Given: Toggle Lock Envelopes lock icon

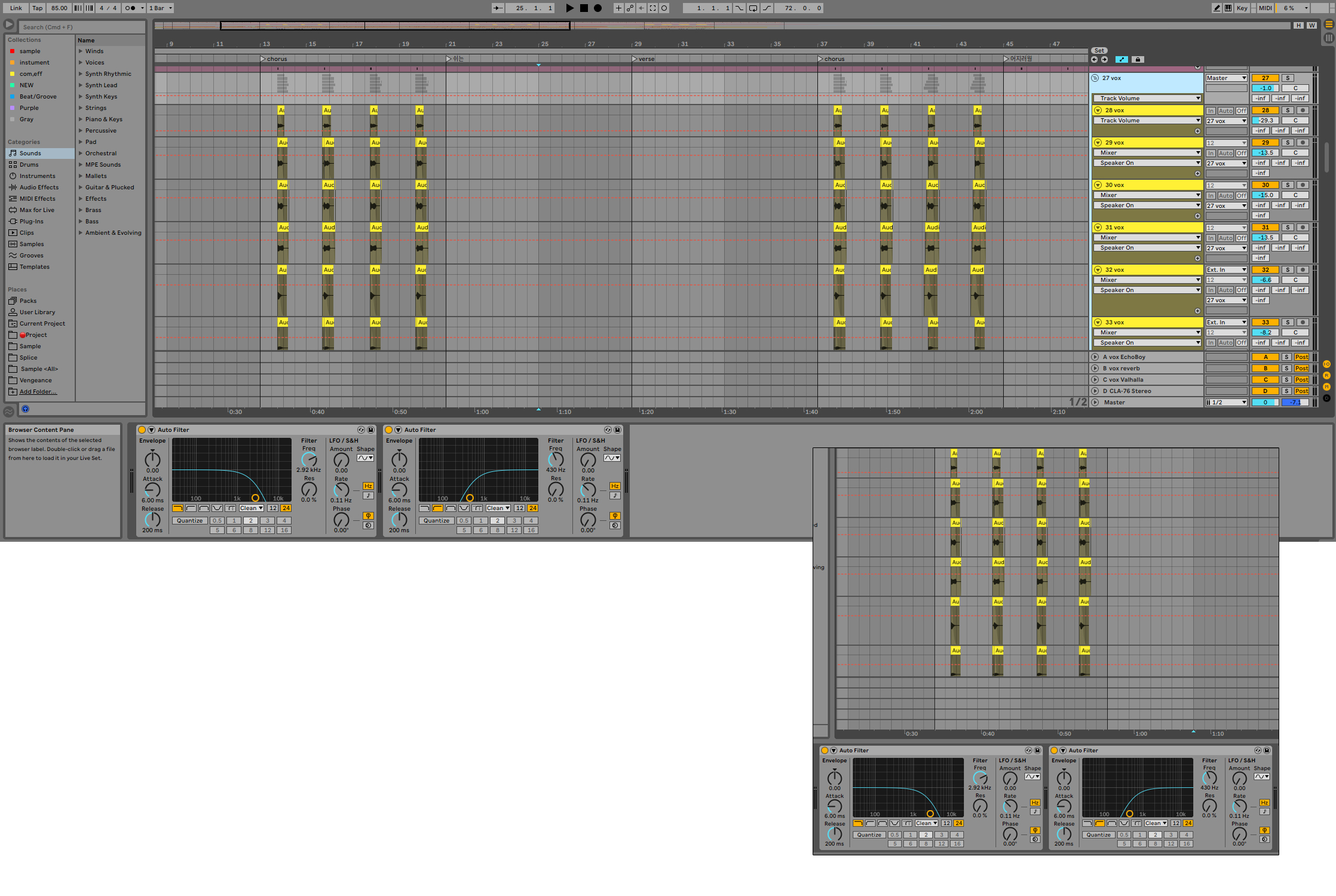Looking at the screenshot, I should (x=1138, y=59).
